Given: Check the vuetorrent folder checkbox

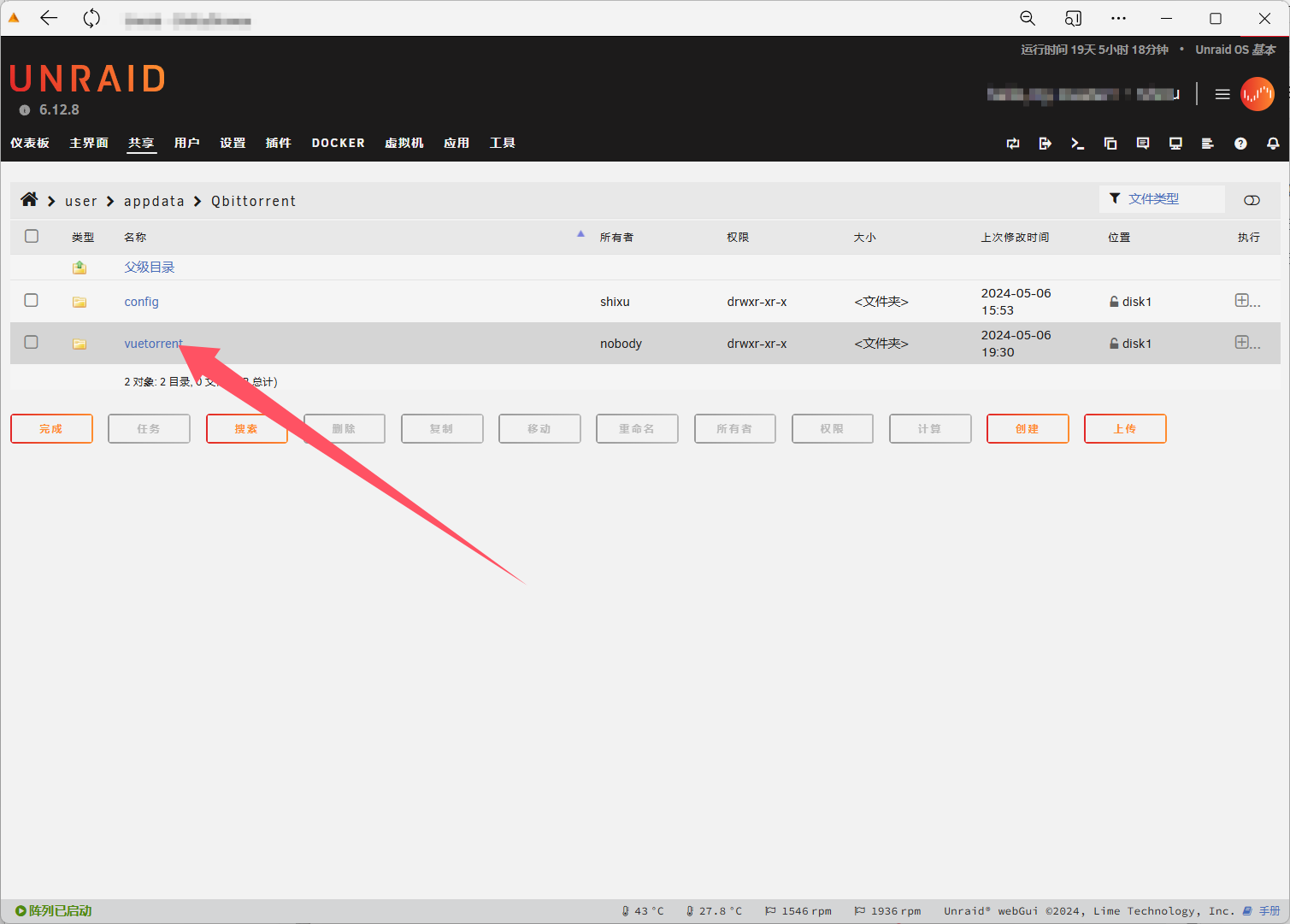Looking at the screenshot, I should click(x=32, y=343).
